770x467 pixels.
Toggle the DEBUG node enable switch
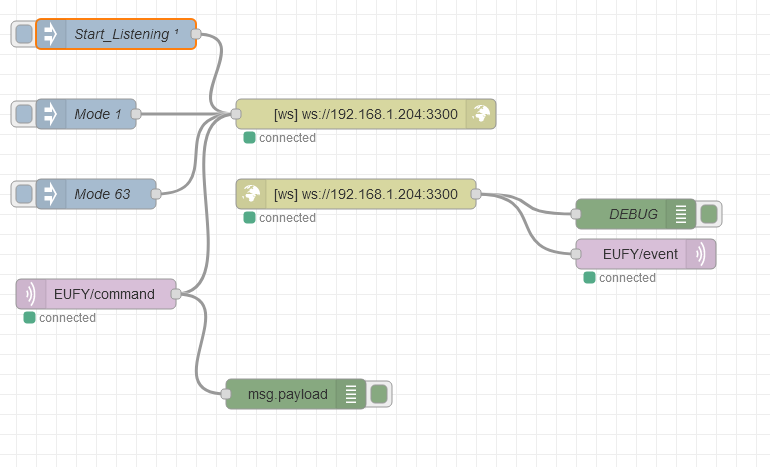709,214
